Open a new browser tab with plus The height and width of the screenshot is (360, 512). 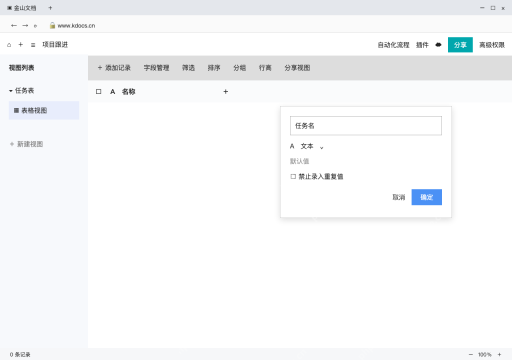point(50,8)
